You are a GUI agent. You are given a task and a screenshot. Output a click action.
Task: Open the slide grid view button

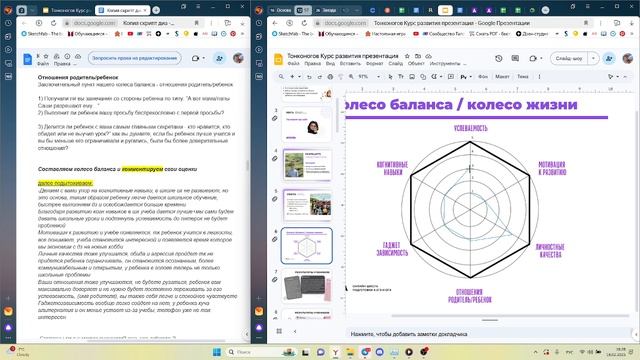(x=279, y=331)
